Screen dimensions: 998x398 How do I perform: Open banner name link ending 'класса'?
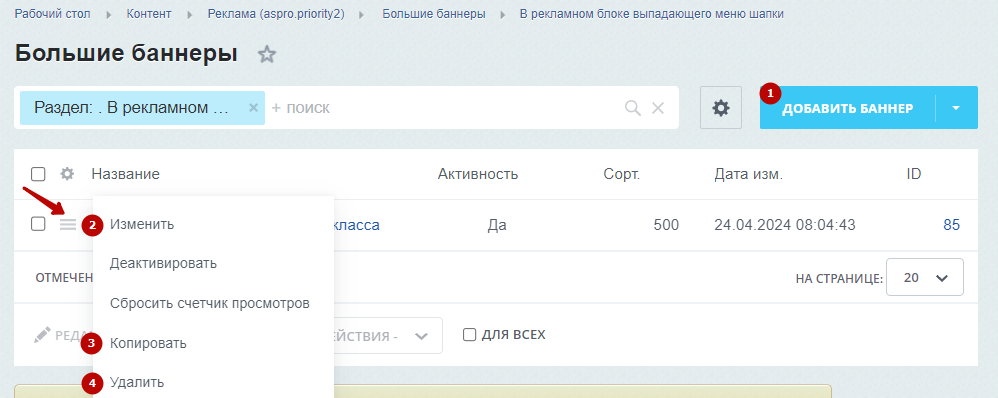pyautogui.click(x=356, y=224)
